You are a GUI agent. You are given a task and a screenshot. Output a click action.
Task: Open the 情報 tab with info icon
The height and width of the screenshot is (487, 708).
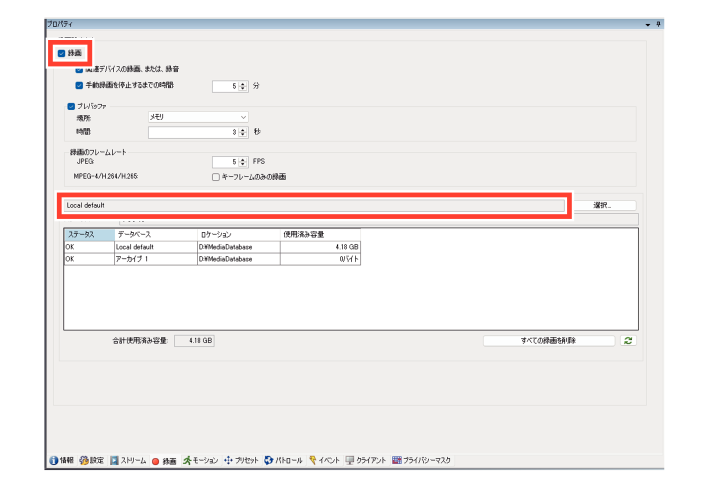point(61,460)
